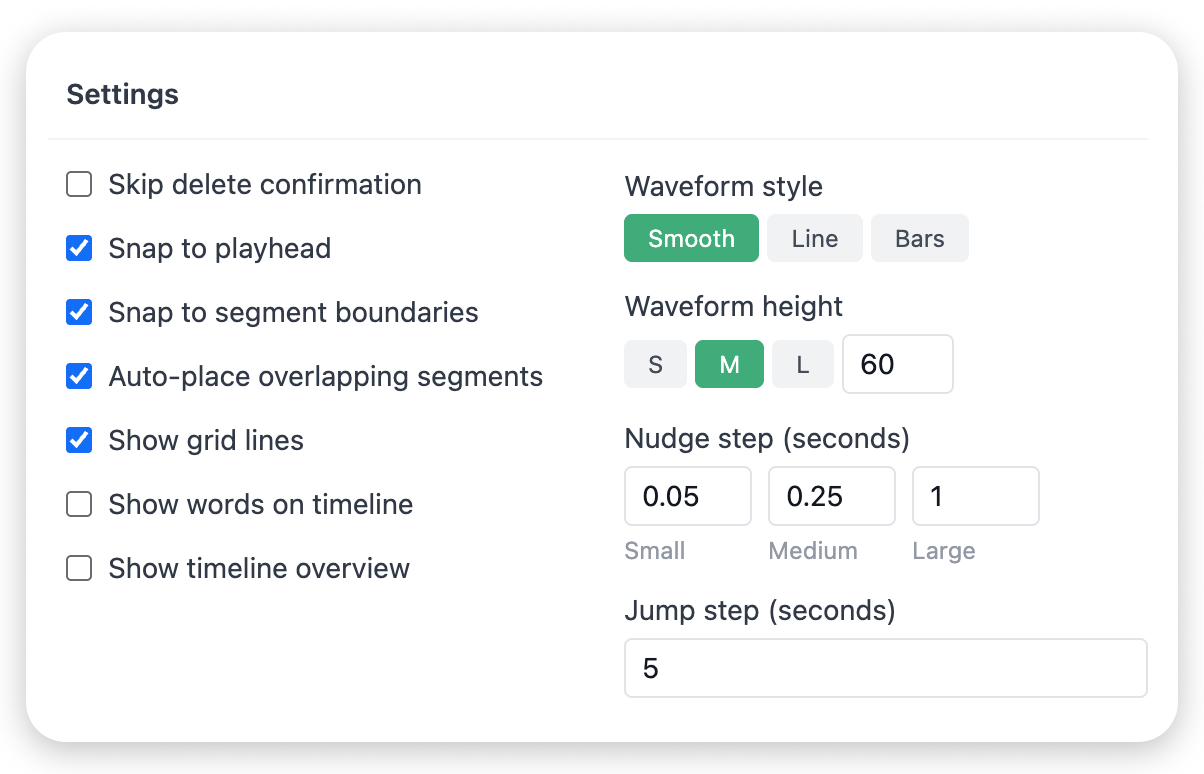The width and height of the screenshot is (1204, 774).
Task: Click the Show timeline overview label
Action: tap(259, 569)
